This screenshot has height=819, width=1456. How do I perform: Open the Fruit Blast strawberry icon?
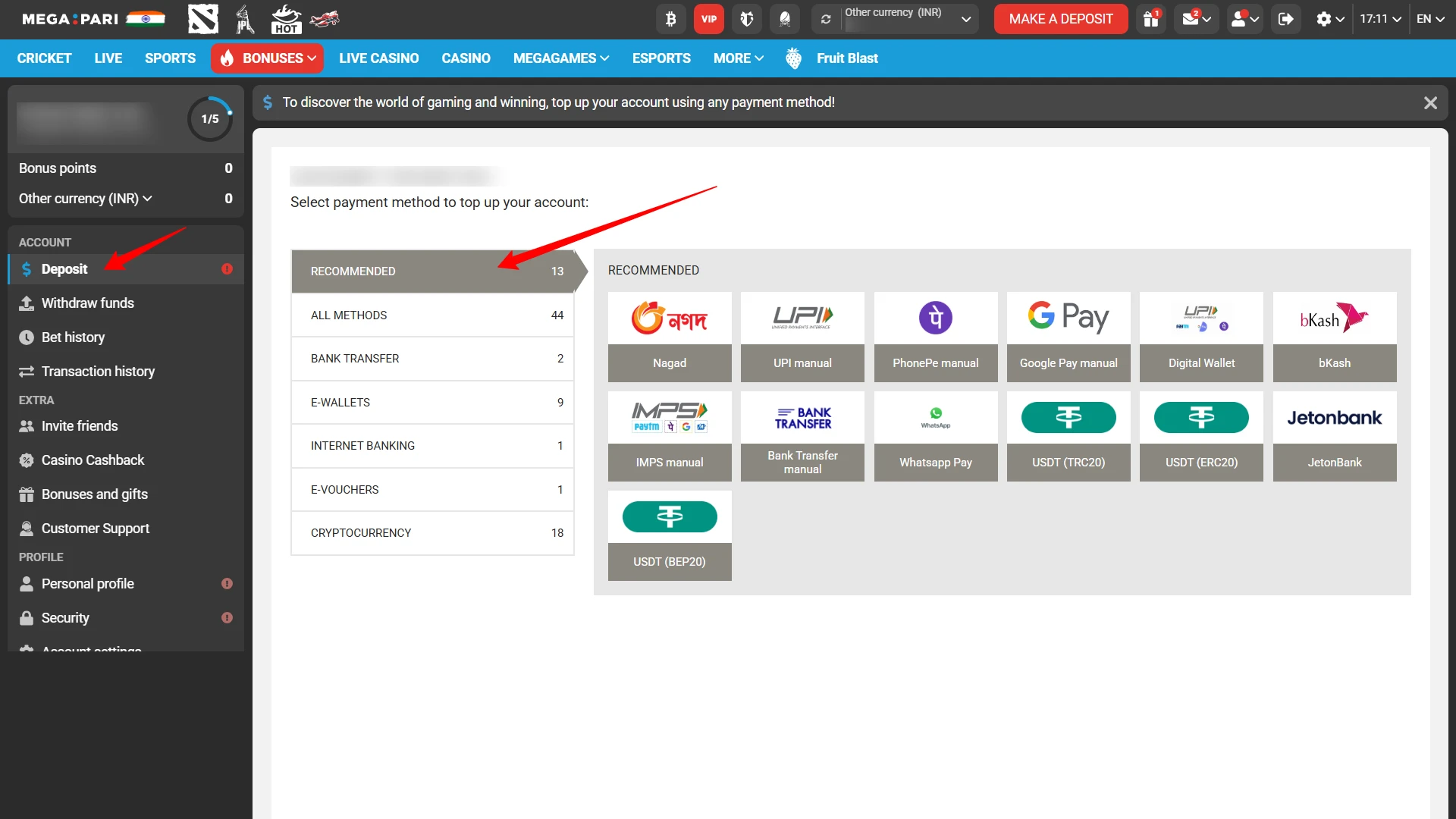(793, 58)
